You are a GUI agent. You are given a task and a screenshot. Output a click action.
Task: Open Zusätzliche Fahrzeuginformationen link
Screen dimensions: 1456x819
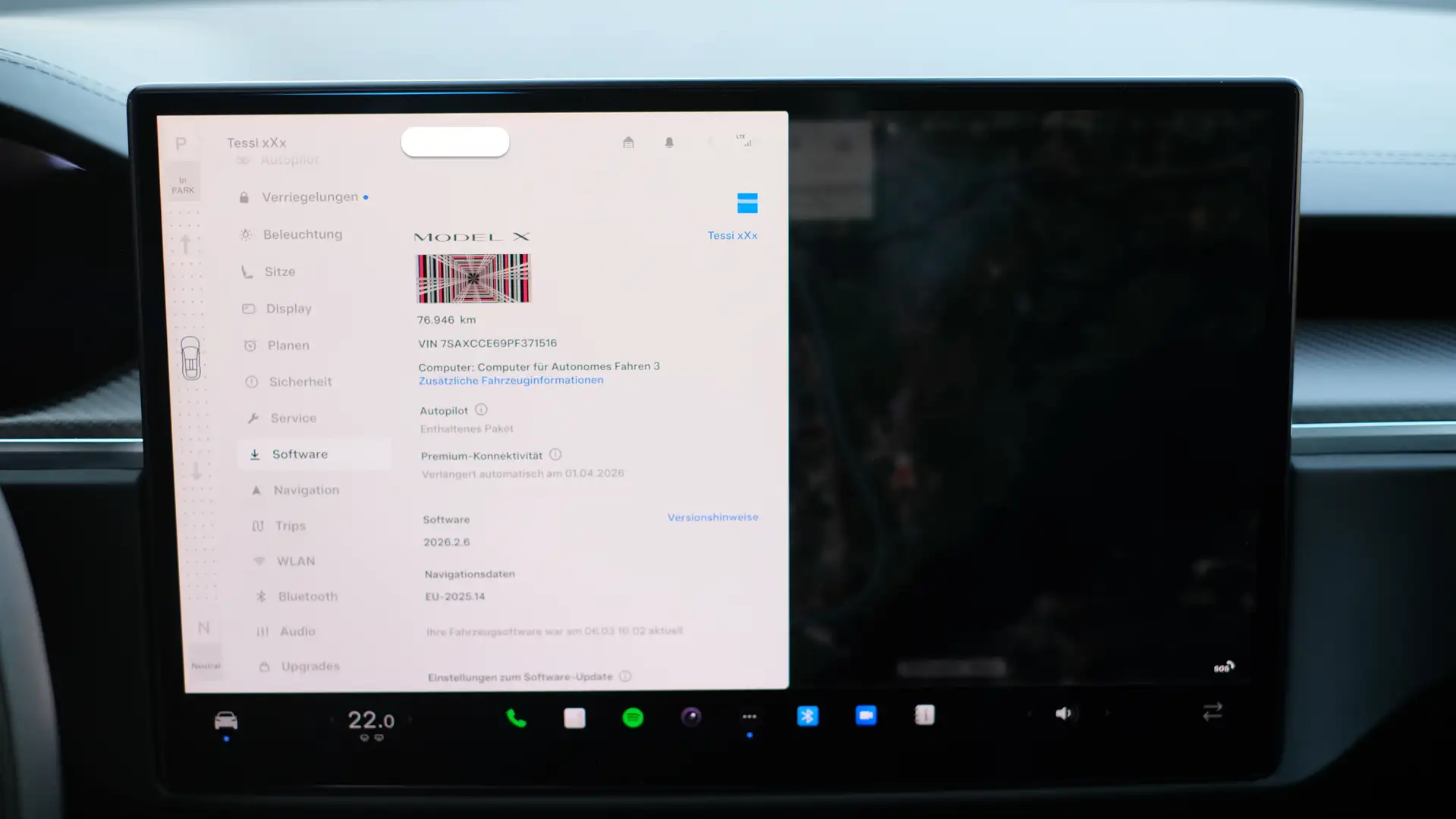click(x=511, y=381)
